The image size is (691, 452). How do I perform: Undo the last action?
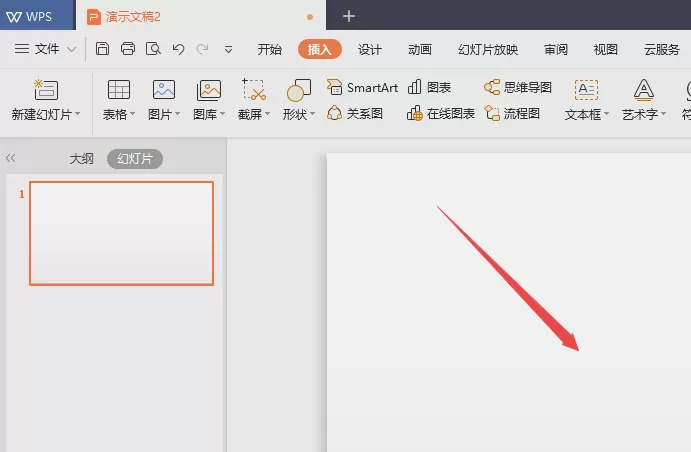pos(178,49)
